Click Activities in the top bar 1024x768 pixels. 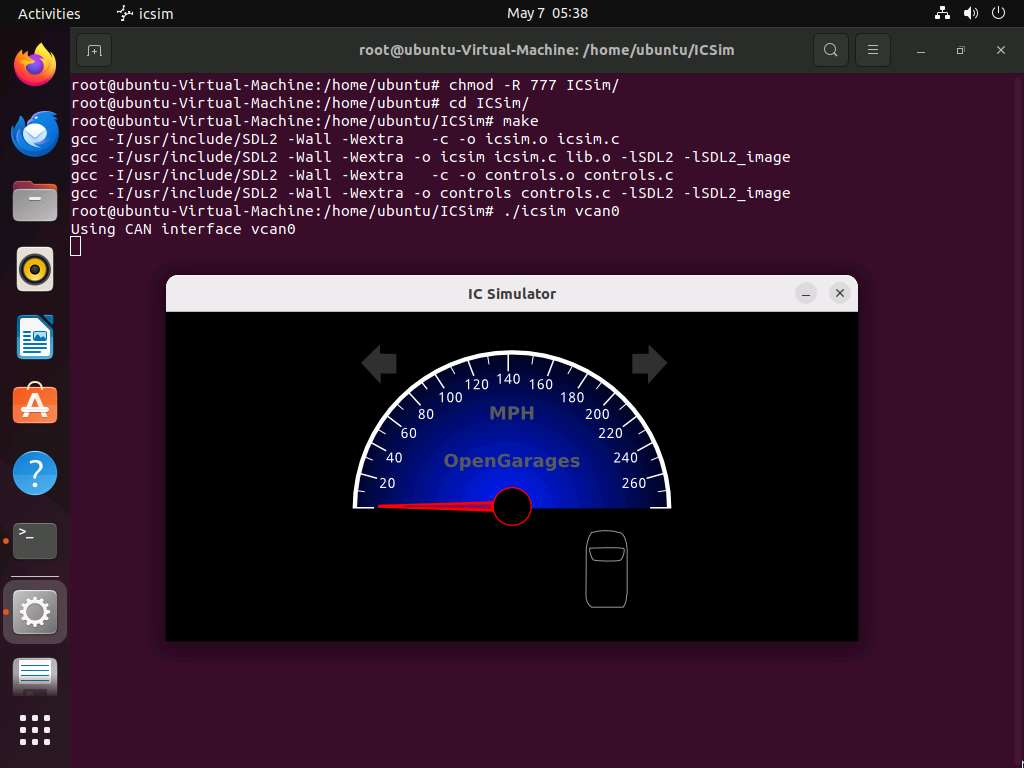(x=49, y=13)
